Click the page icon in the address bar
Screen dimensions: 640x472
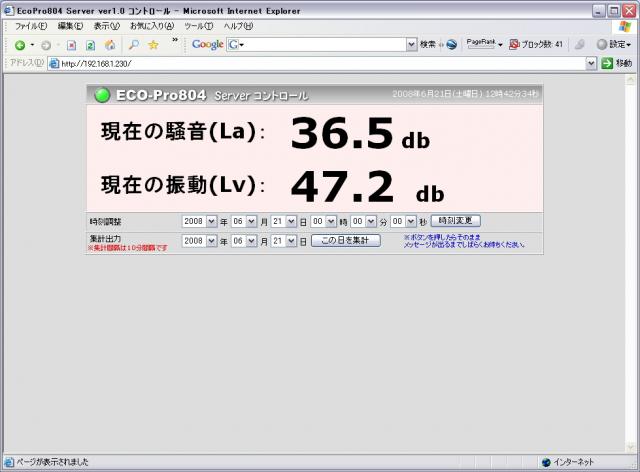tap(54, 63)
